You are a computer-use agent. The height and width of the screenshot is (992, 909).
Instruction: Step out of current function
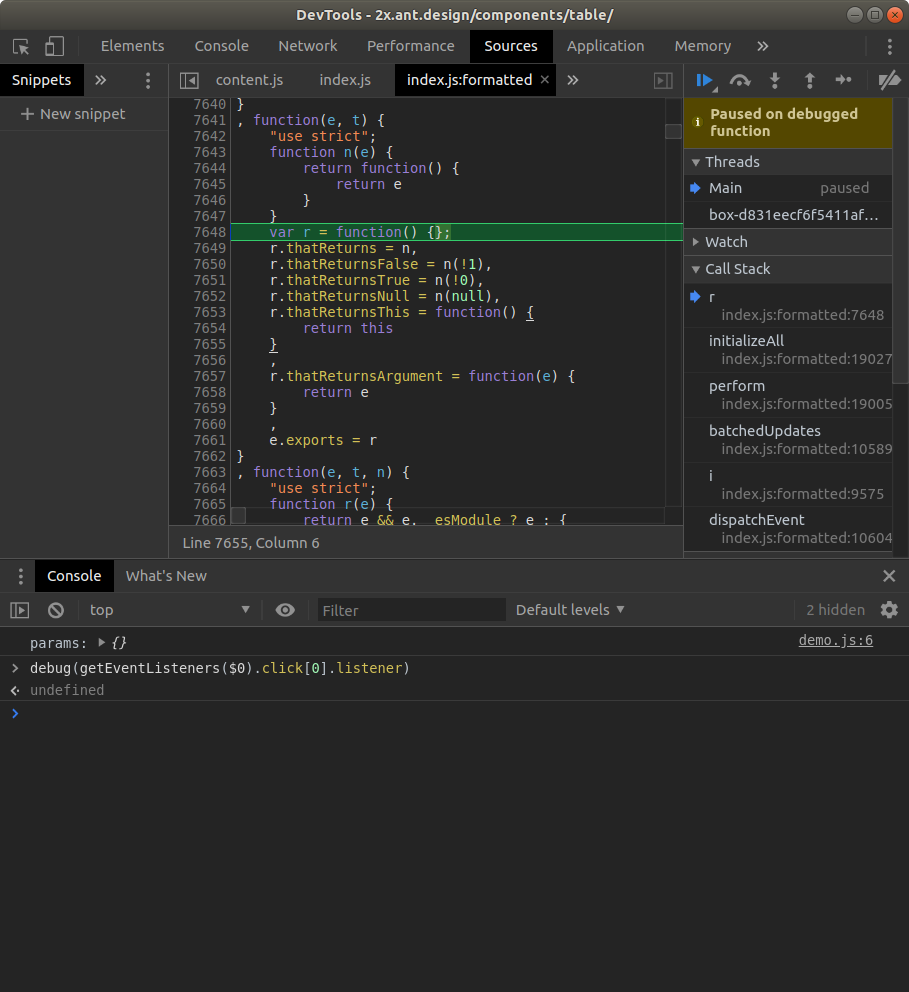(809, 80)
